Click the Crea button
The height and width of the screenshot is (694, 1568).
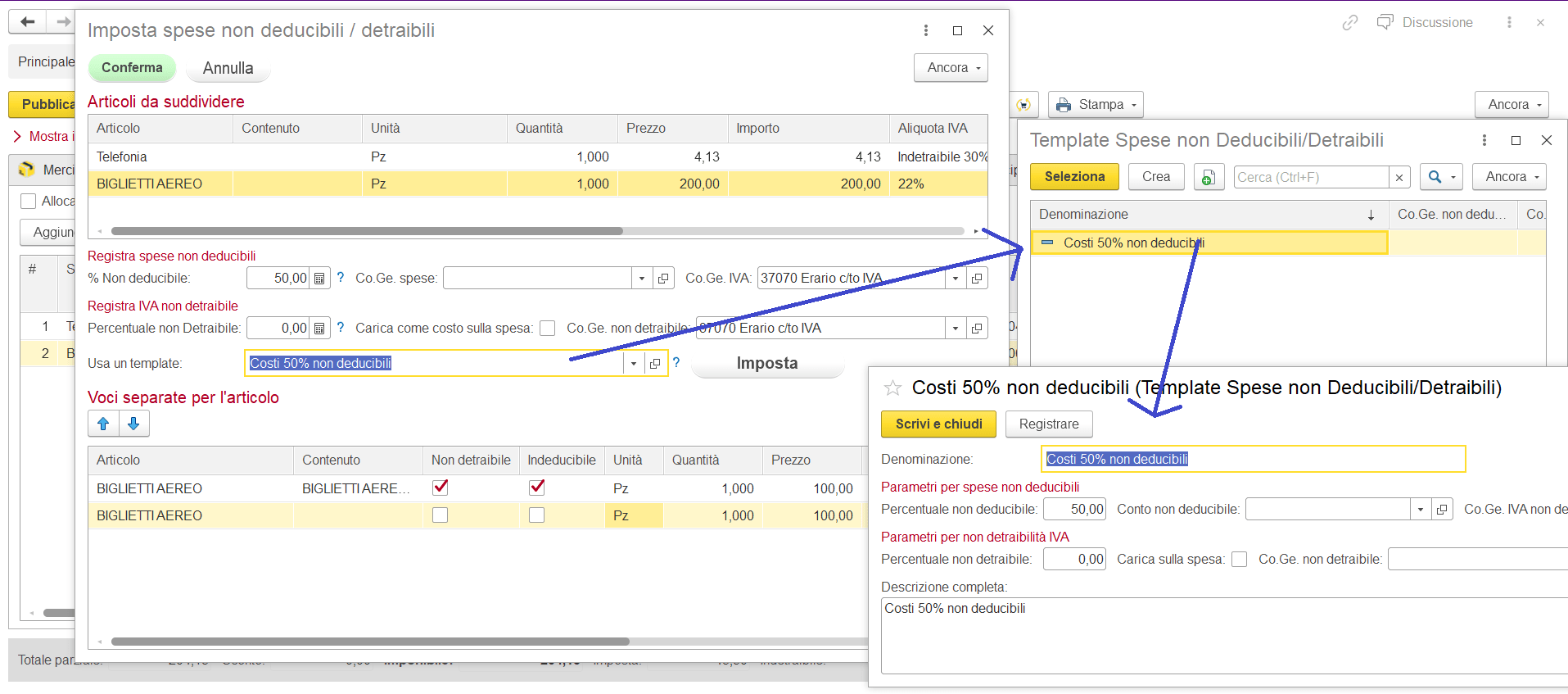tap(1156, 177)
